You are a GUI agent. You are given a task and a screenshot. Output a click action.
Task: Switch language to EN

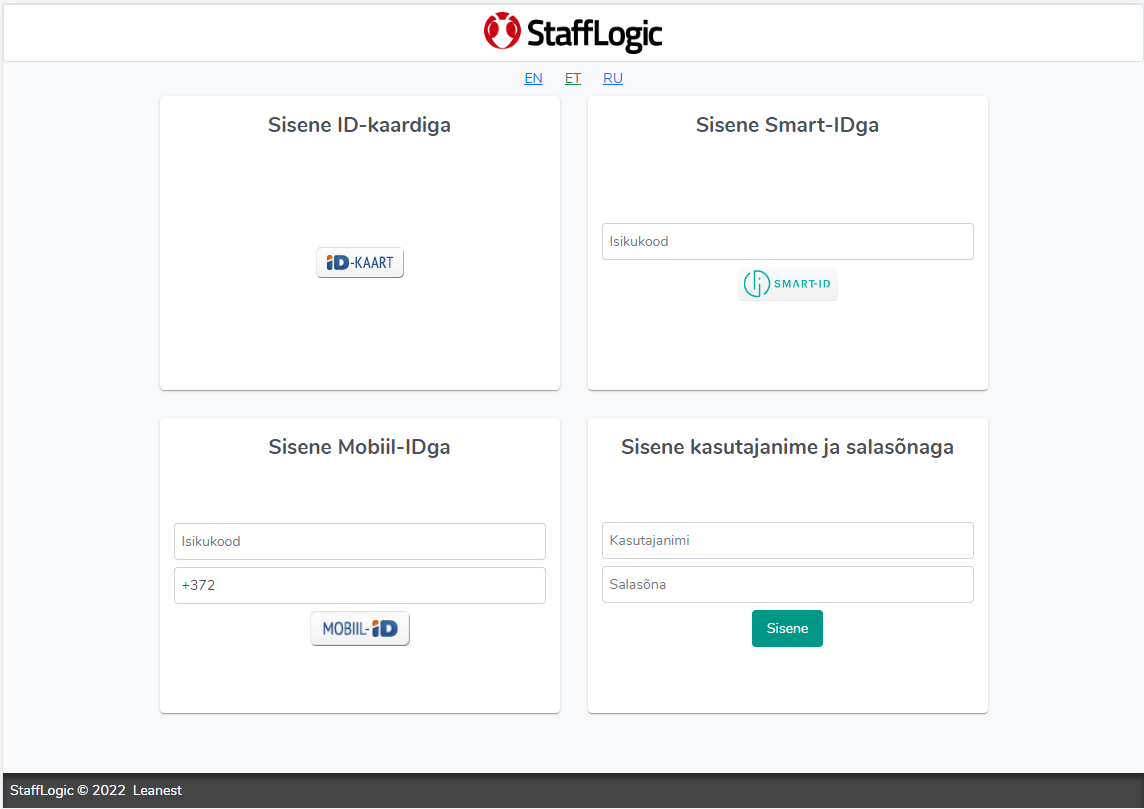[533, 78]
